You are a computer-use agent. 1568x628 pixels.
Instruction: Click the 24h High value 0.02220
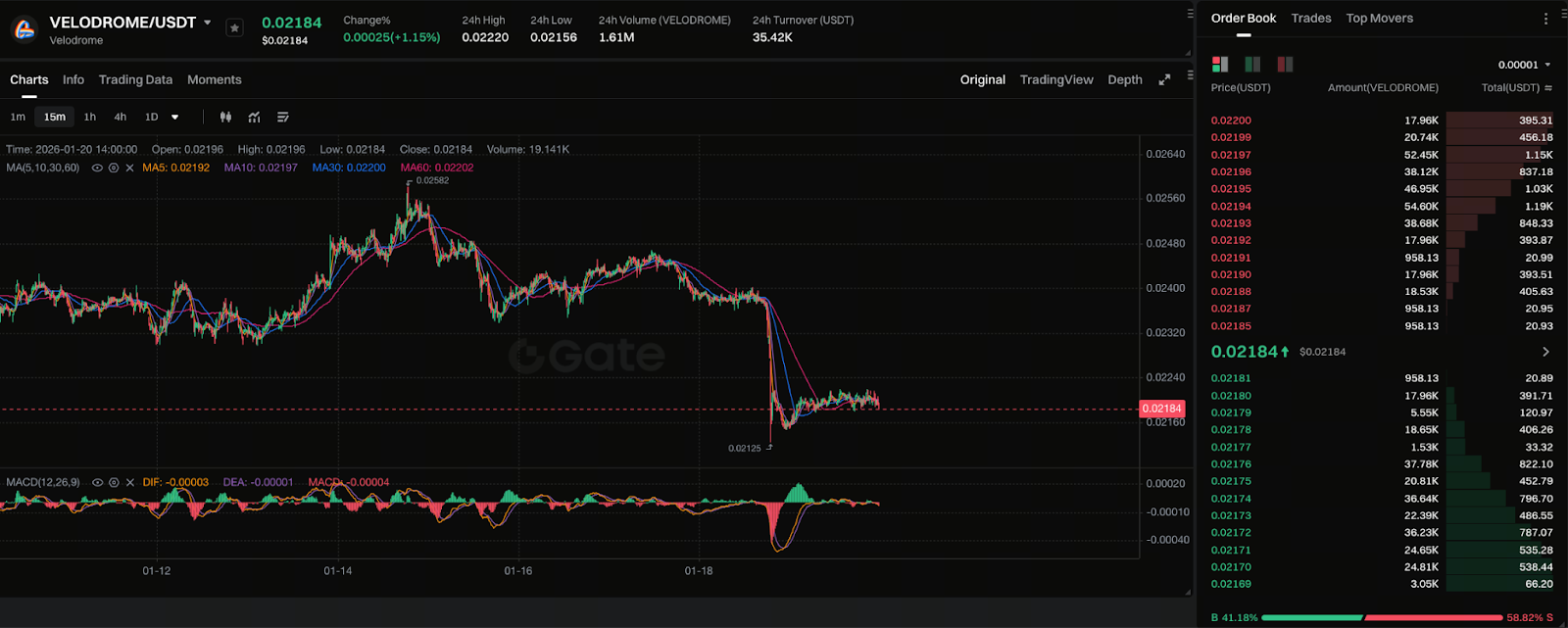click(485, 37)
